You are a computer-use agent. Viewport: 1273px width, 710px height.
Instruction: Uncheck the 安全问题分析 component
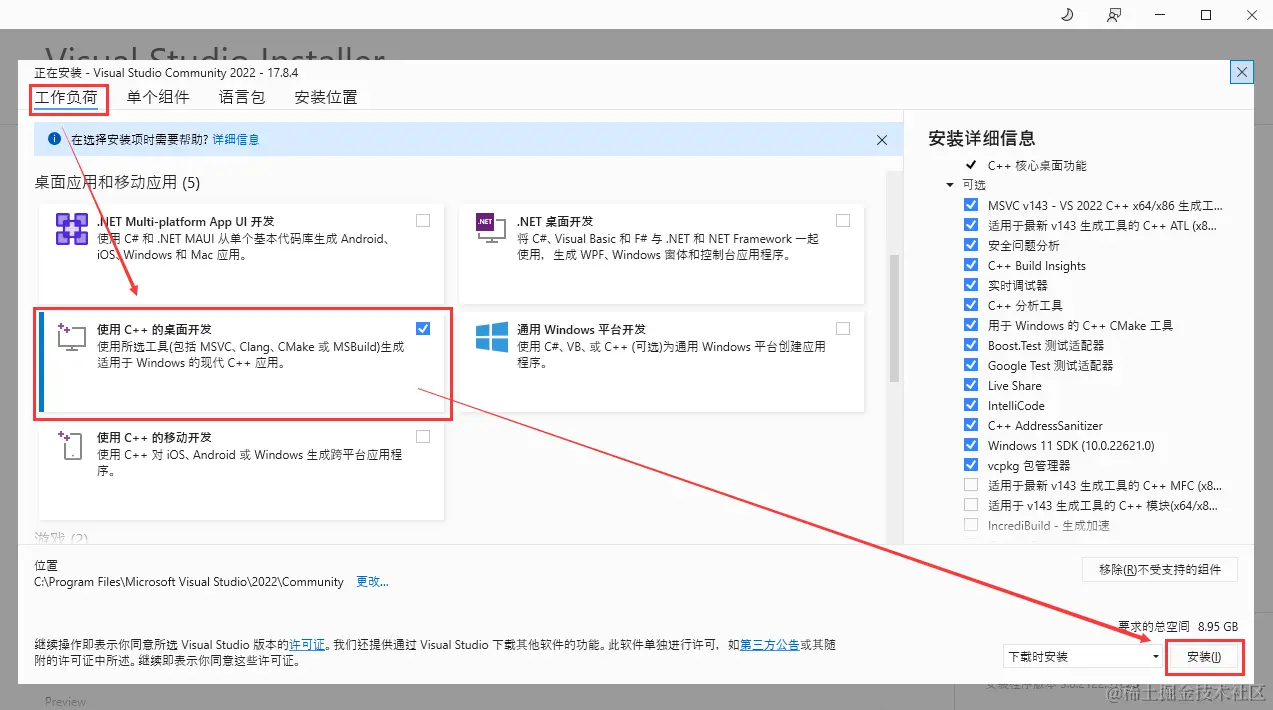point(971,245)
